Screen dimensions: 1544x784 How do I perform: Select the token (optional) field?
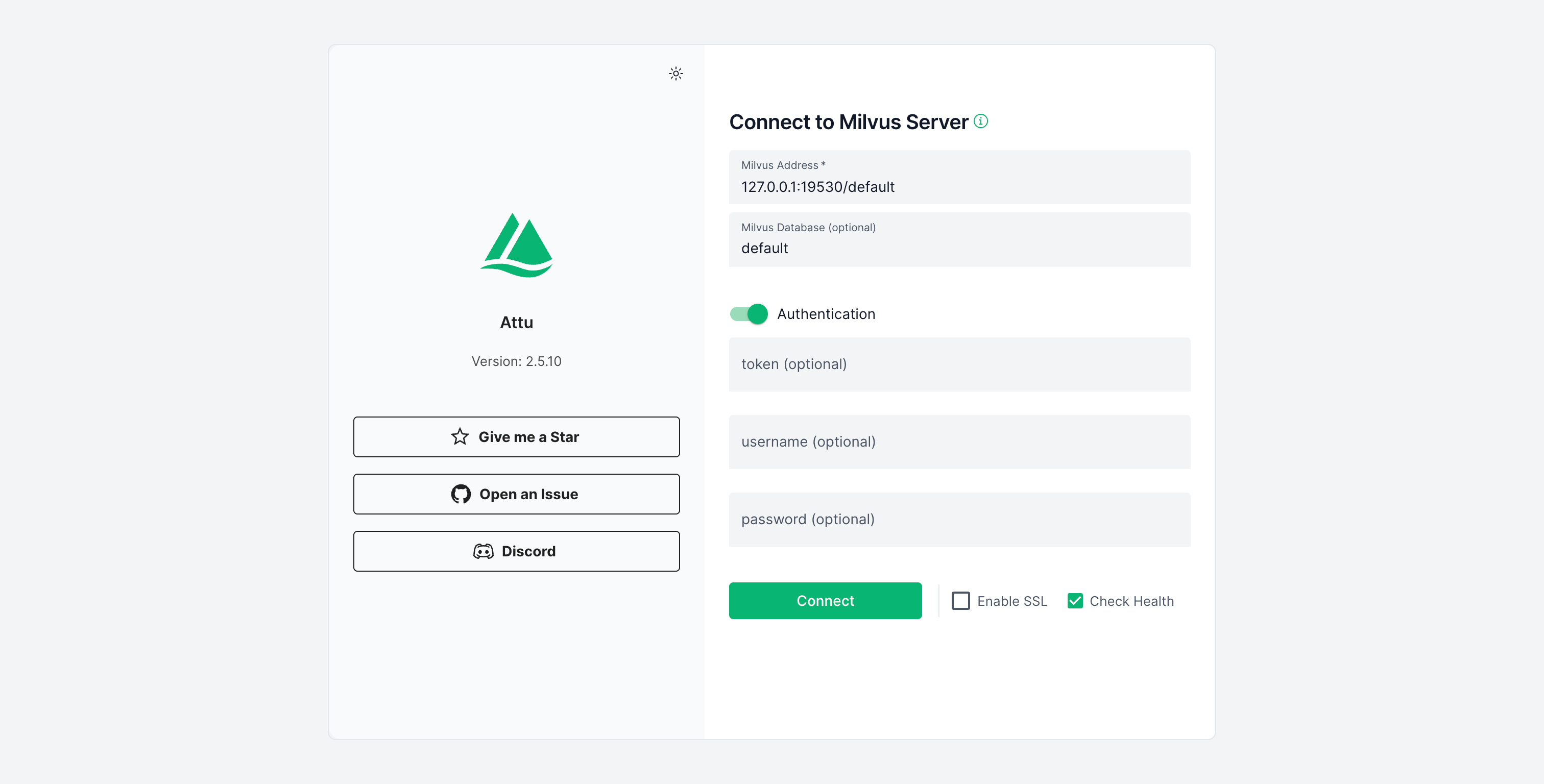tap(959, 364)
